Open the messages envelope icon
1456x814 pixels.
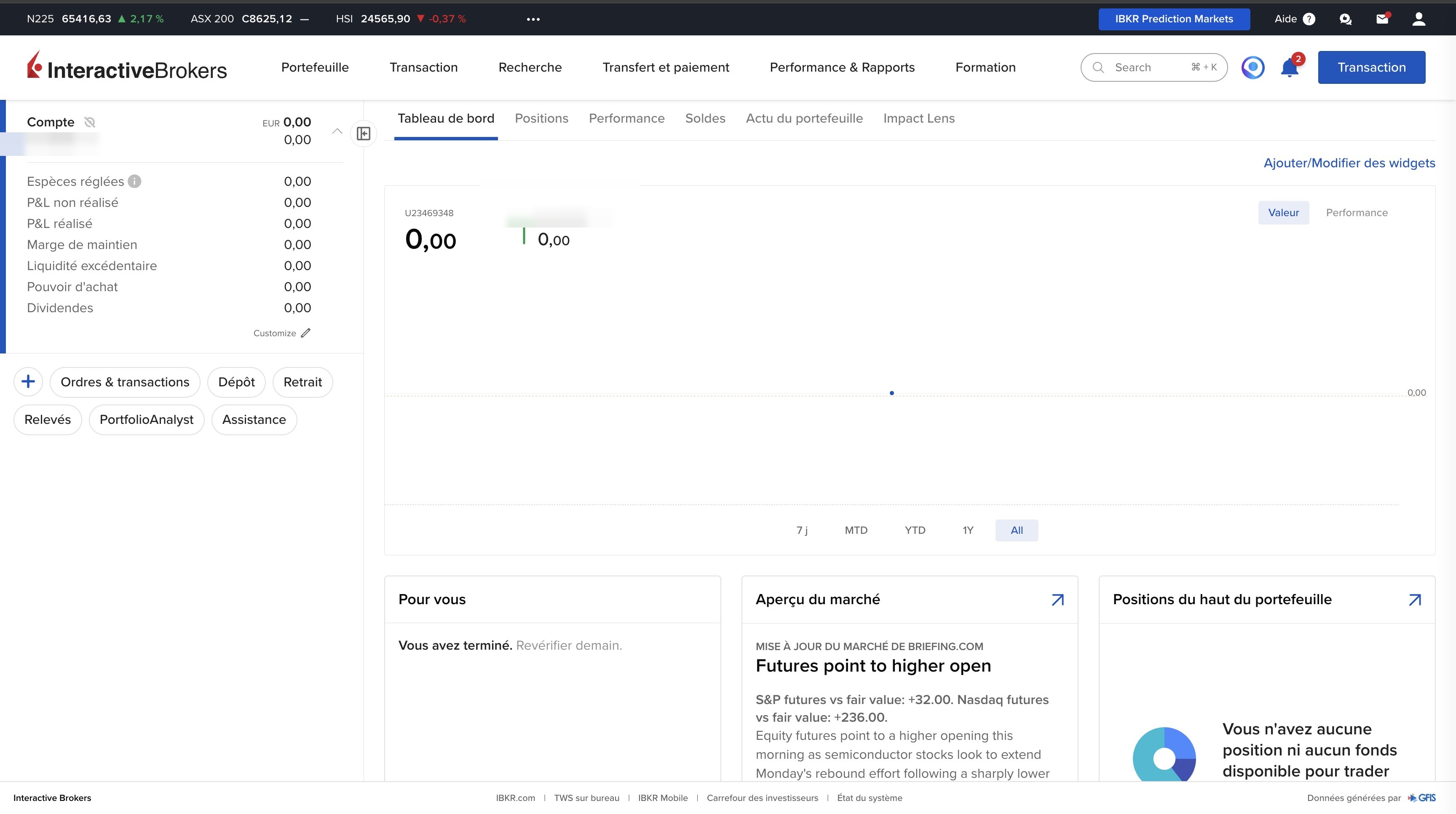(1383, 19)
